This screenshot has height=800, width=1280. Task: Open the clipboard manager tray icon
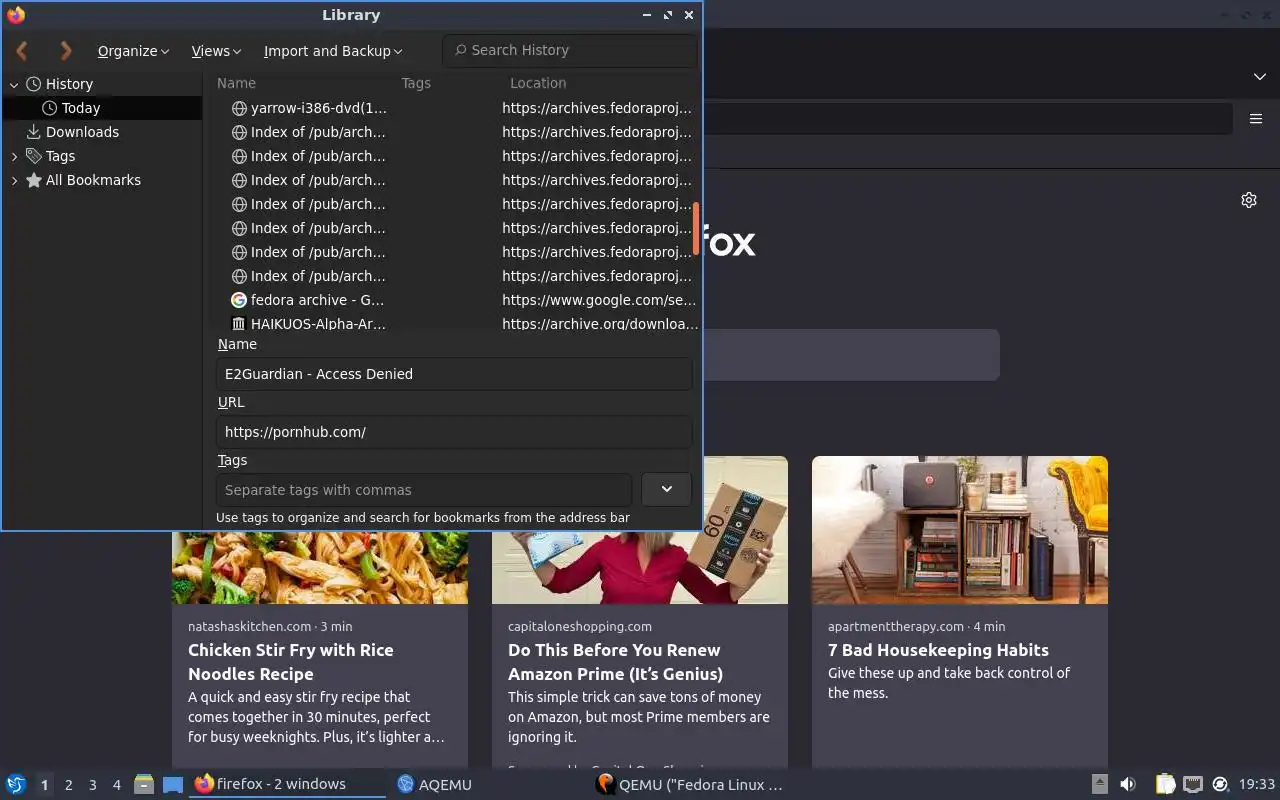[x=1165, y=785]
